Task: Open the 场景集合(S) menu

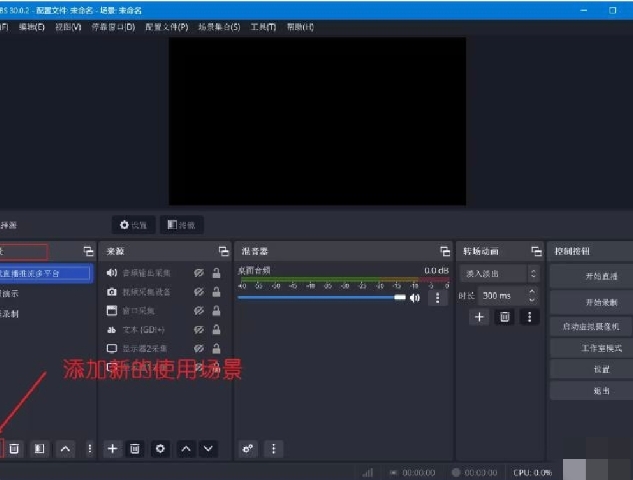Action: pos(219,27)
